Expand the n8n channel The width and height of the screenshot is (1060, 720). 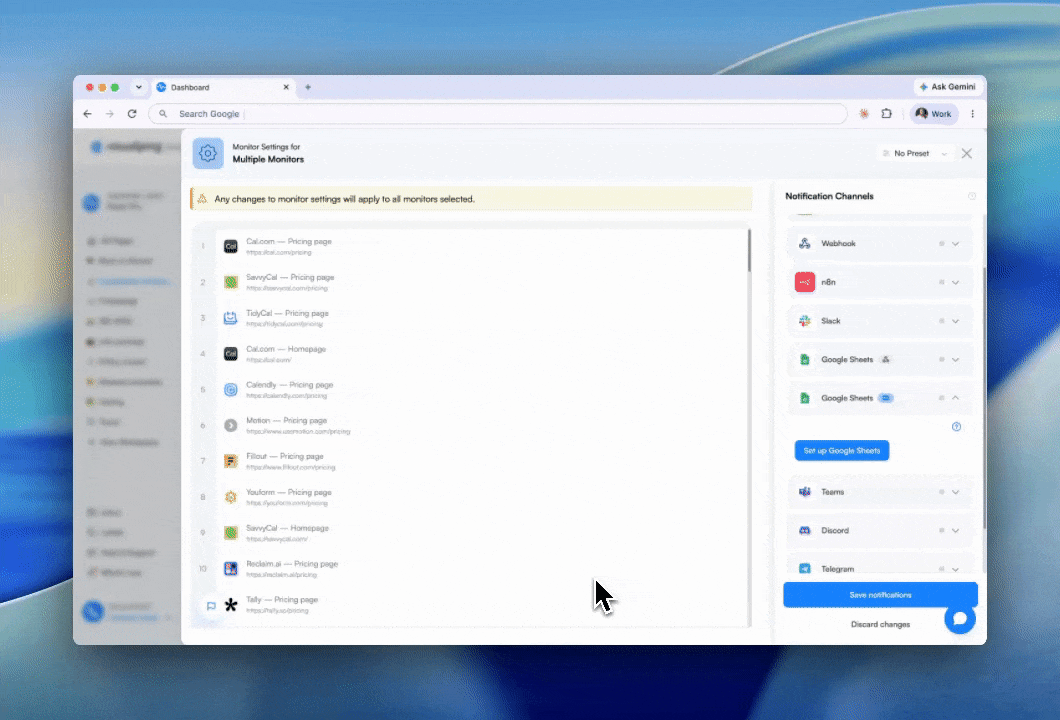click(955, 282)
